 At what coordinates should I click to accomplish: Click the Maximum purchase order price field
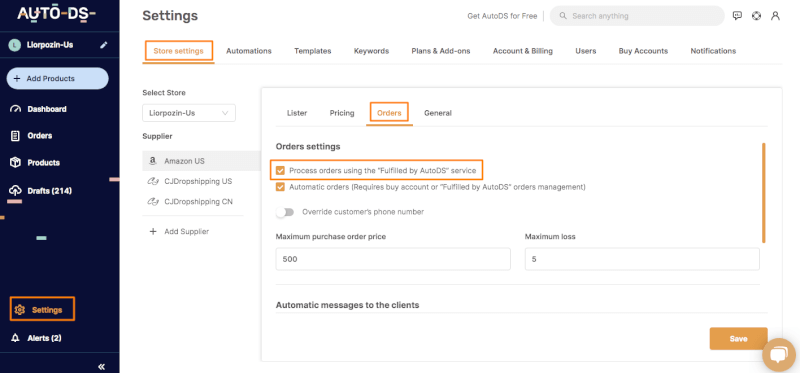pos(393,259)
